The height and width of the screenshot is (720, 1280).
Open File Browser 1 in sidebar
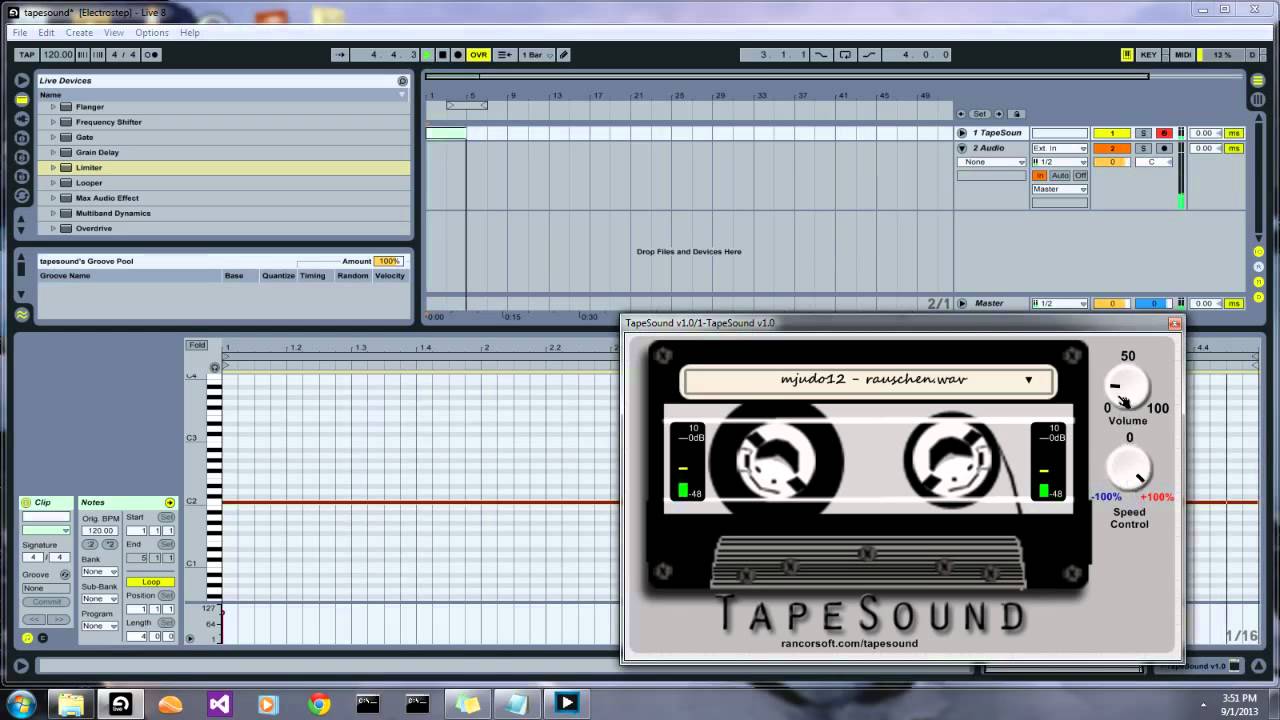21,137
